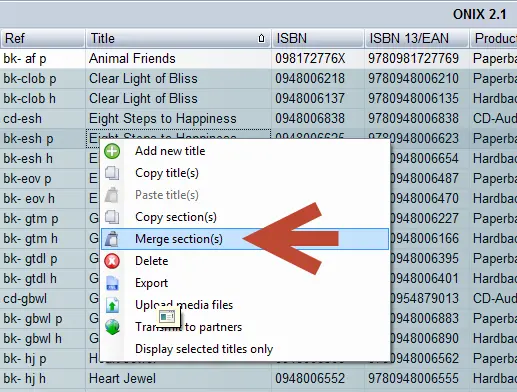Select the bk-esh p reference cell
This screenshot has width=517, height=392.
point(43,139)
